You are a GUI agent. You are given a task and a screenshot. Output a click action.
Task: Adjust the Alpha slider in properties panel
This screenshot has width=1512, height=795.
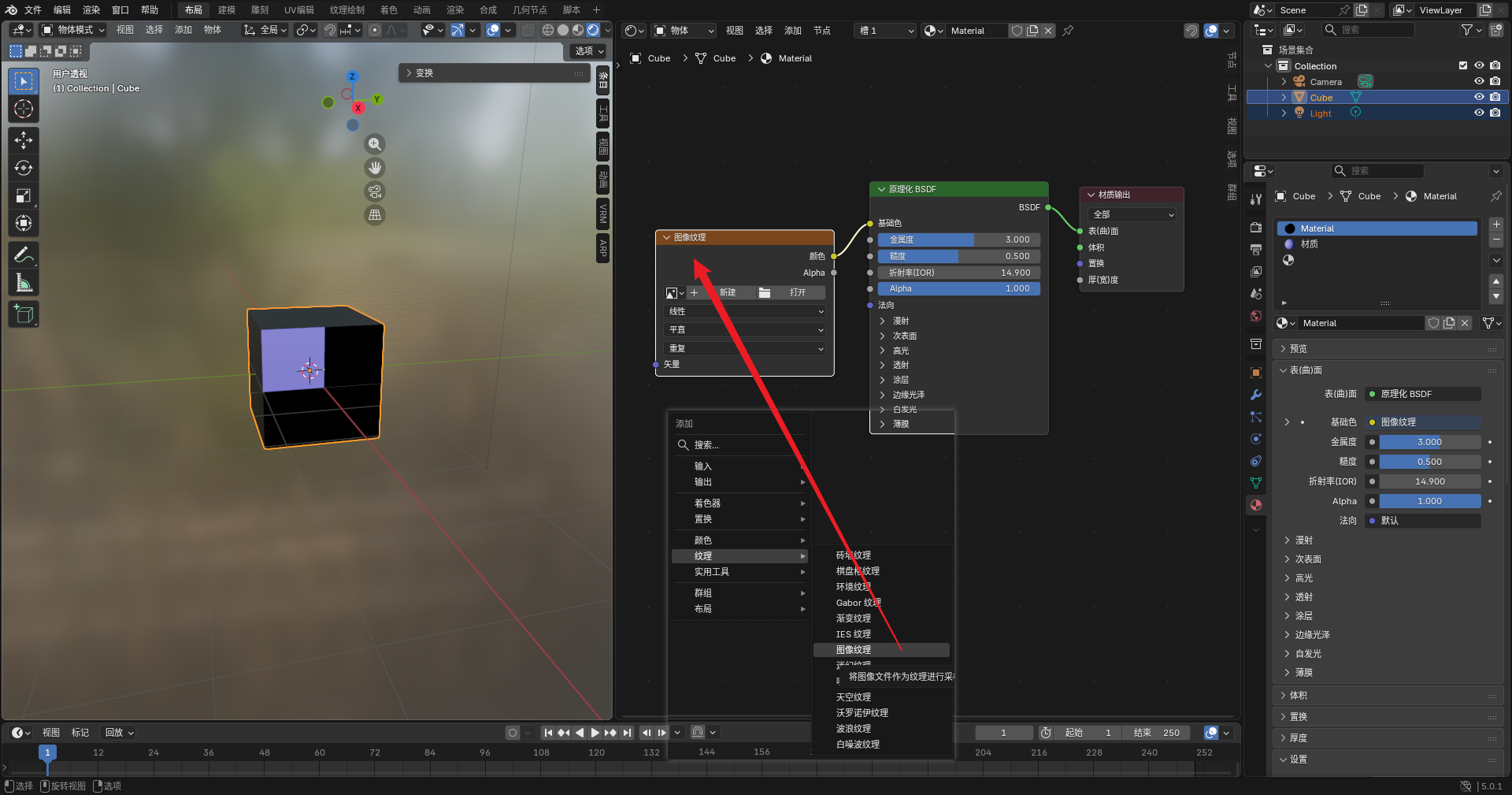(x=1429, y=501)
